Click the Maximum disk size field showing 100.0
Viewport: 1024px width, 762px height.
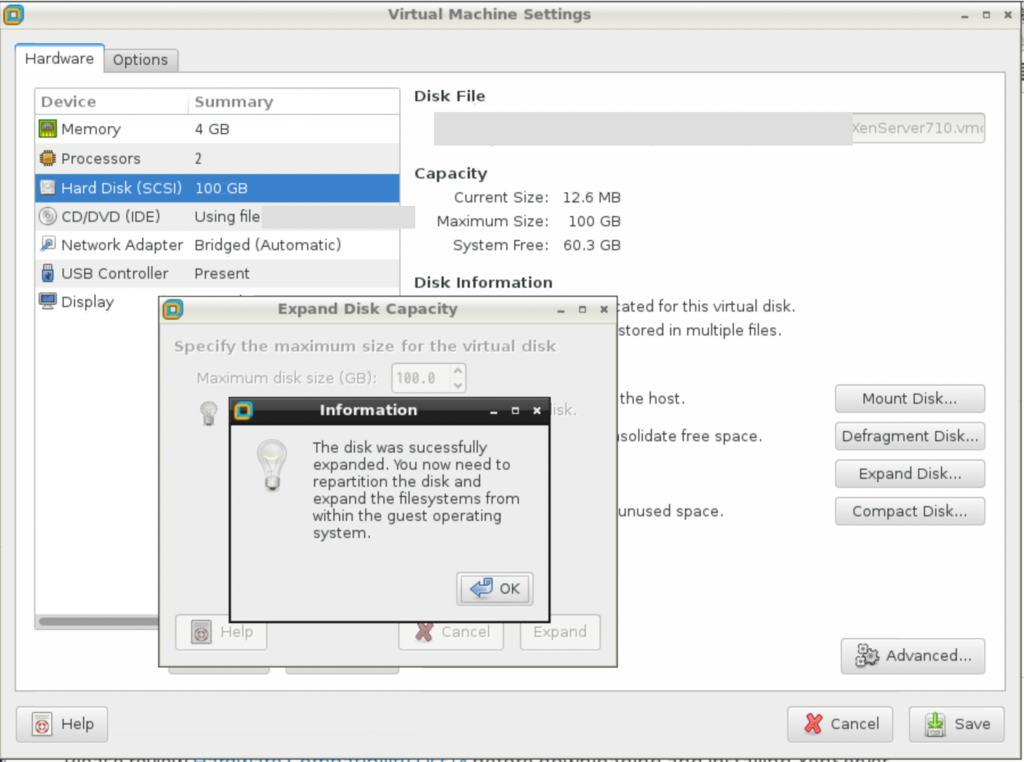[x=421, y=378]
